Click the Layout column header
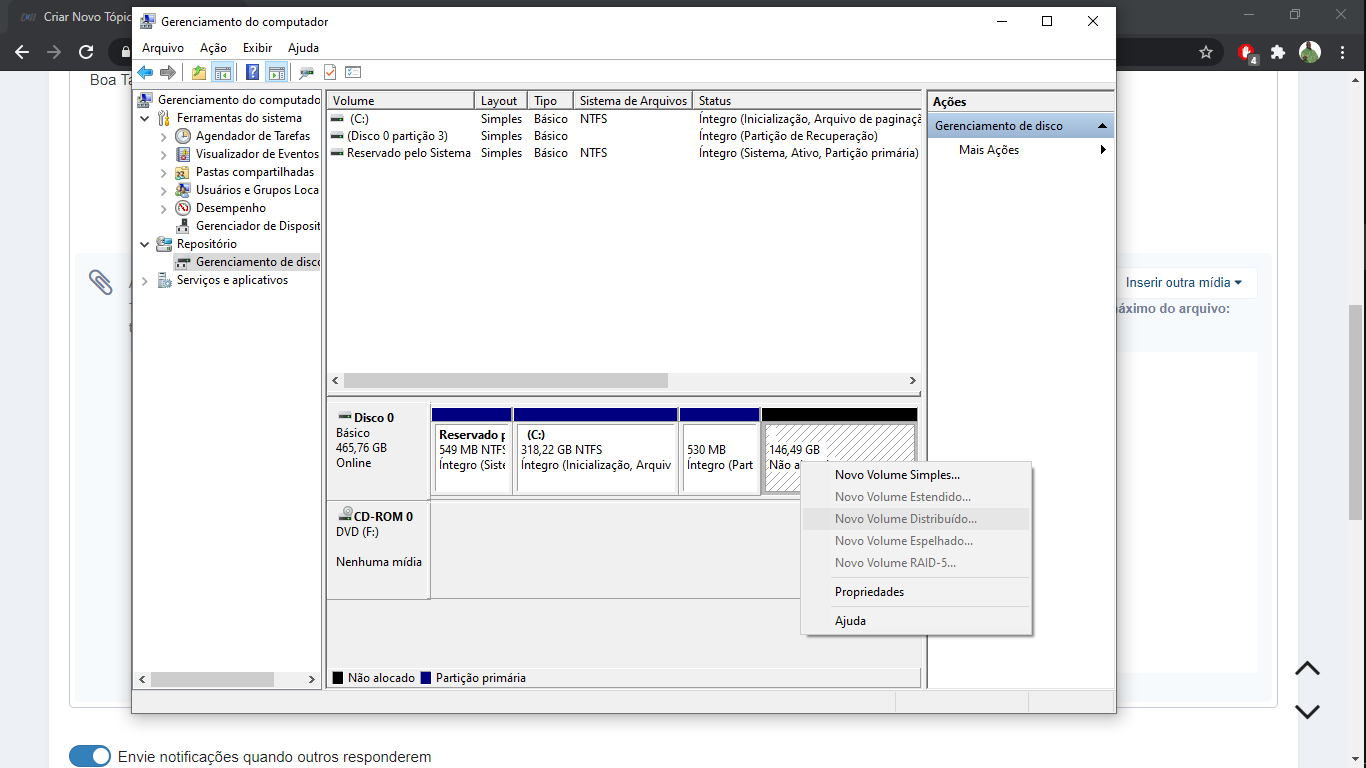Viewport: 1366px width, 768px height. (501, 101)
